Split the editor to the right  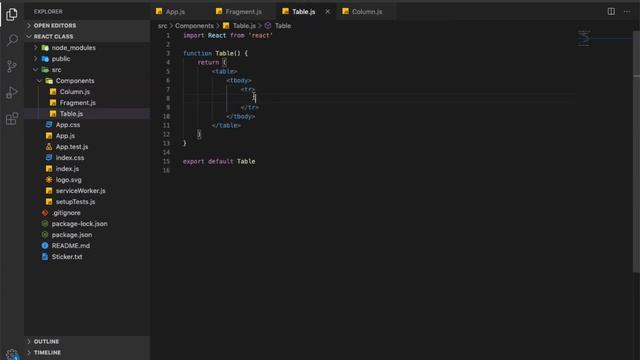tap(611, 11)
